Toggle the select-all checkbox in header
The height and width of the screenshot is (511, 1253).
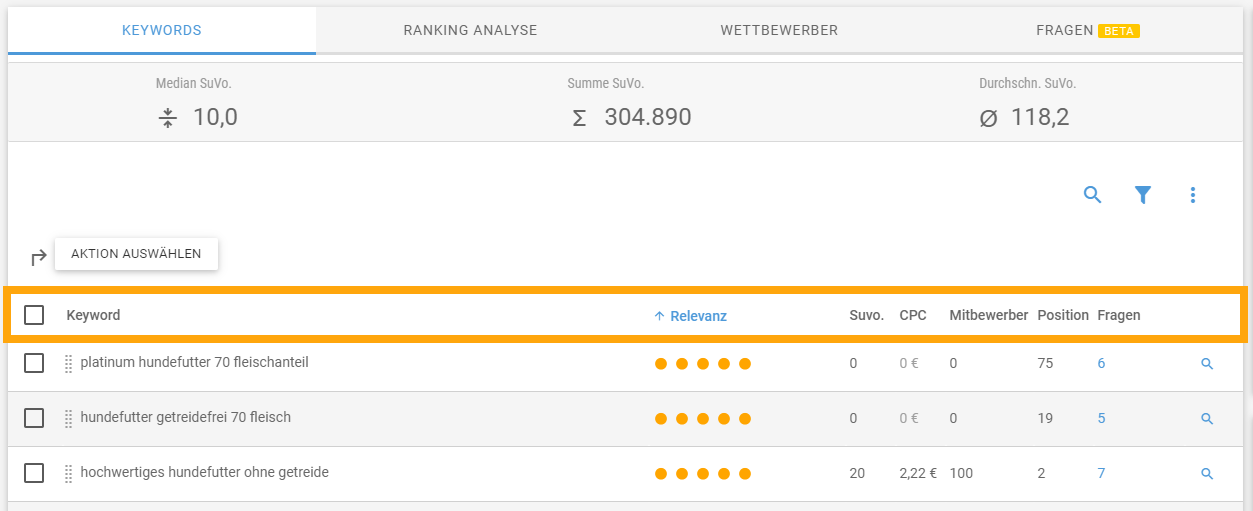34,315
